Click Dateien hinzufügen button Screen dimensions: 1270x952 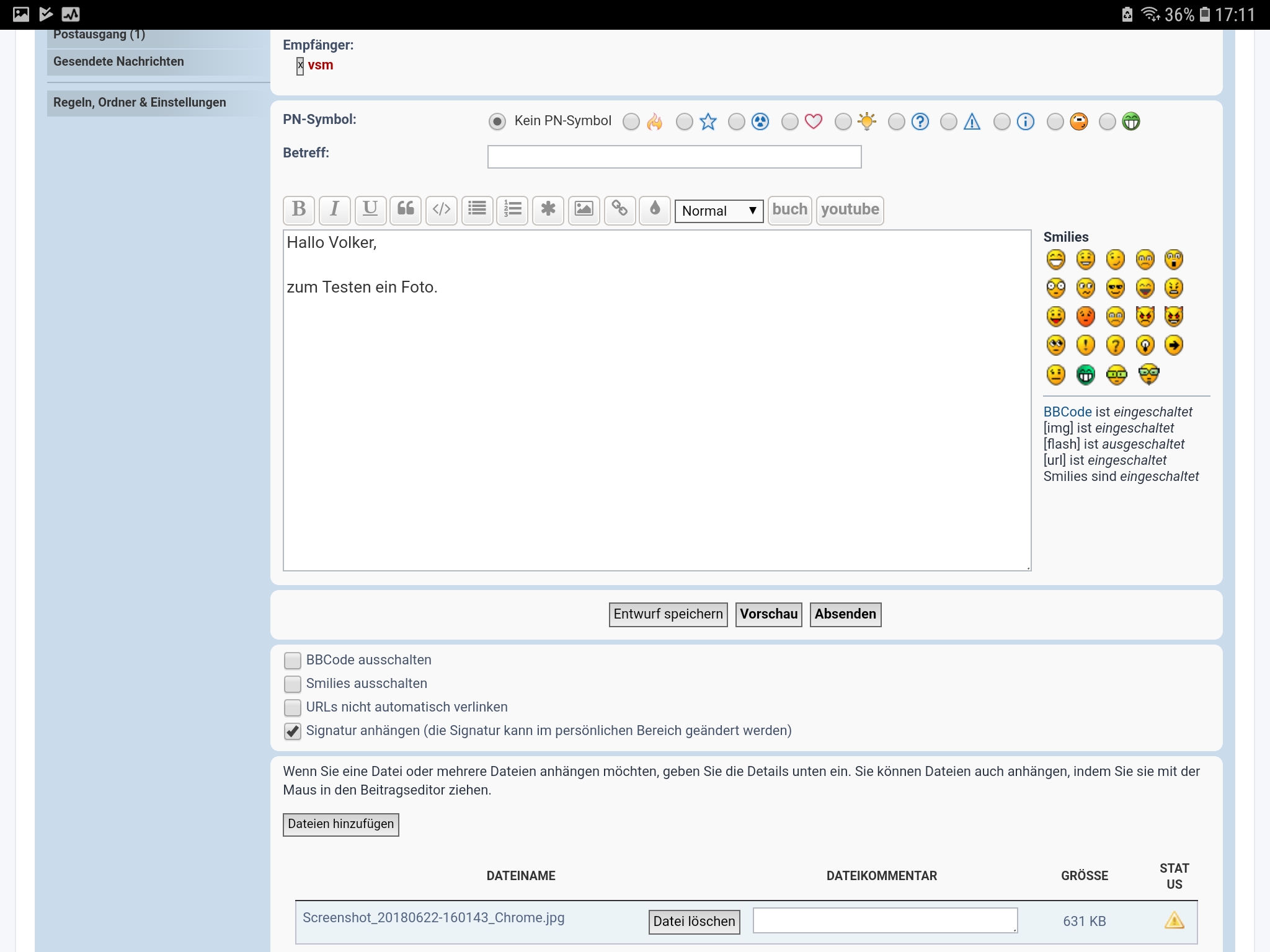pos(340,824)
